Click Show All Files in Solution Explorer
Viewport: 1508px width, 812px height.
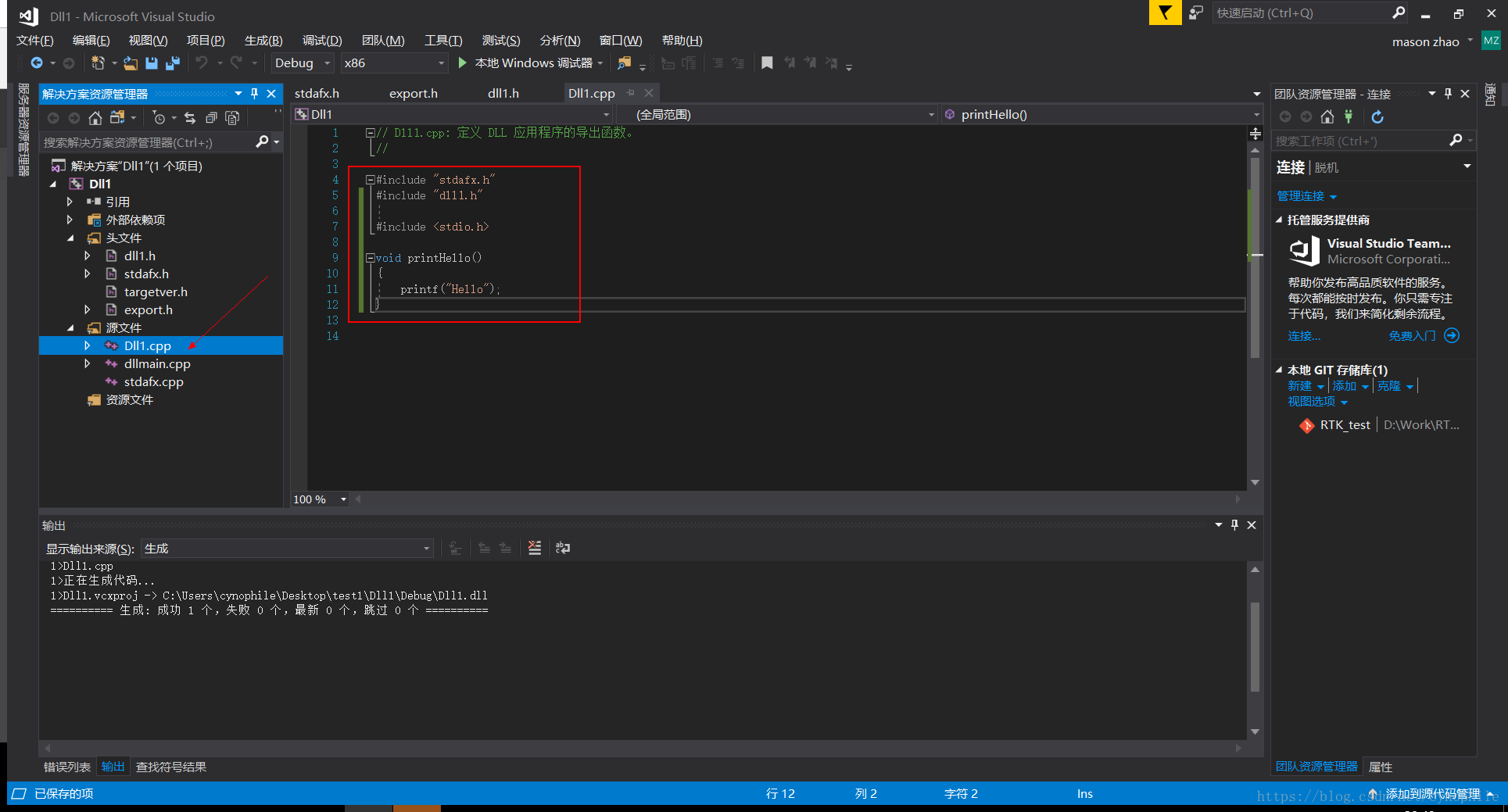232,118
